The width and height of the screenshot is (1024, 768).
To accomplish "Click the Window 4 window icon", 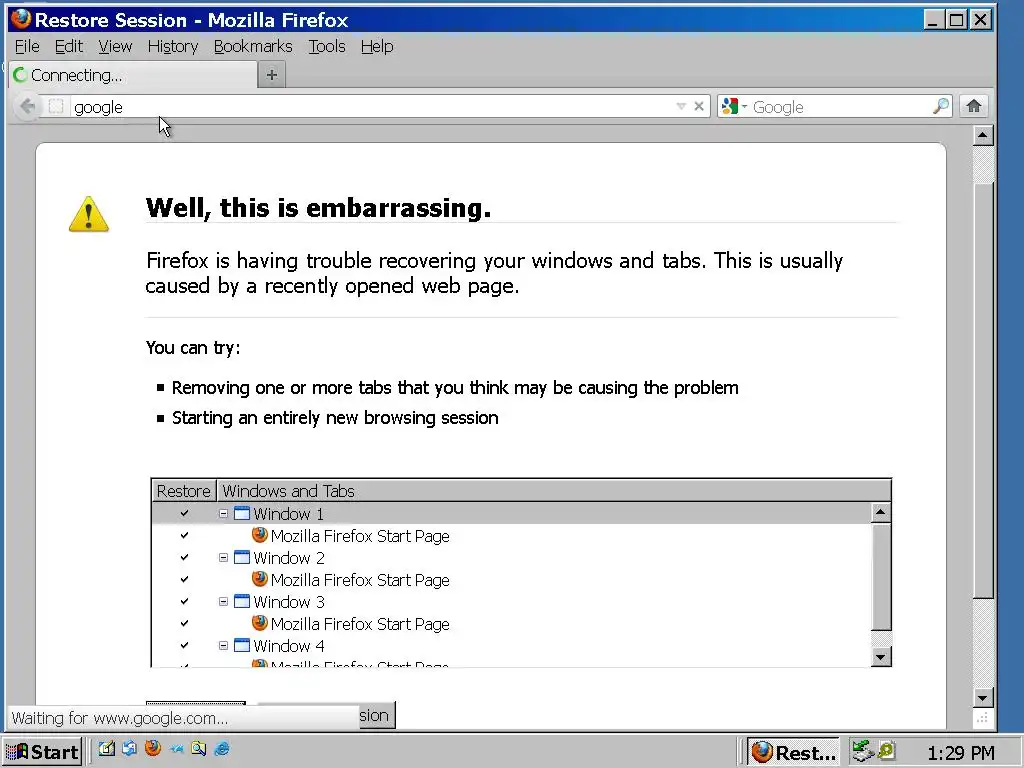I will [x=242, y=645].
